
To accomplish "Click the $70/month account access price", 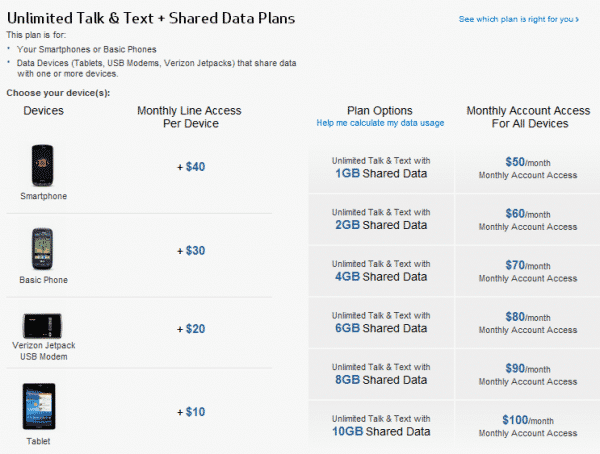I will coord(528,265).
